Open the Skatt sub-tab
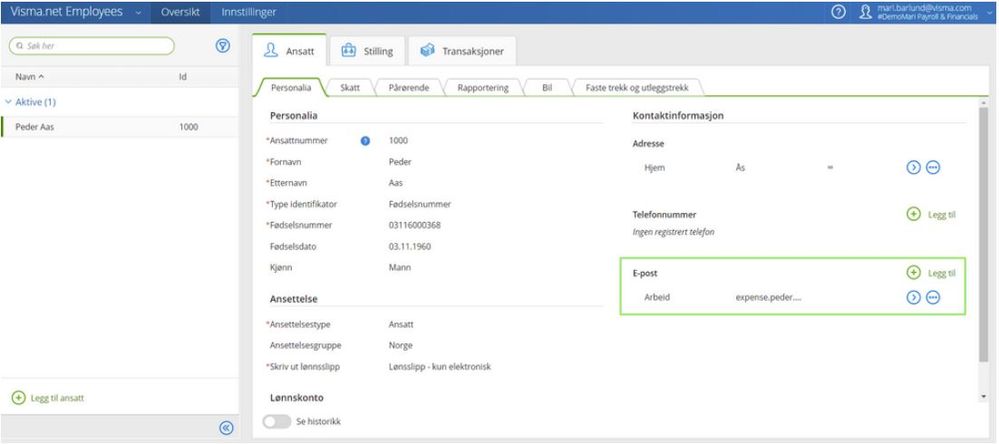Viewport: 999px width, 444px height. tap(350, 88)
